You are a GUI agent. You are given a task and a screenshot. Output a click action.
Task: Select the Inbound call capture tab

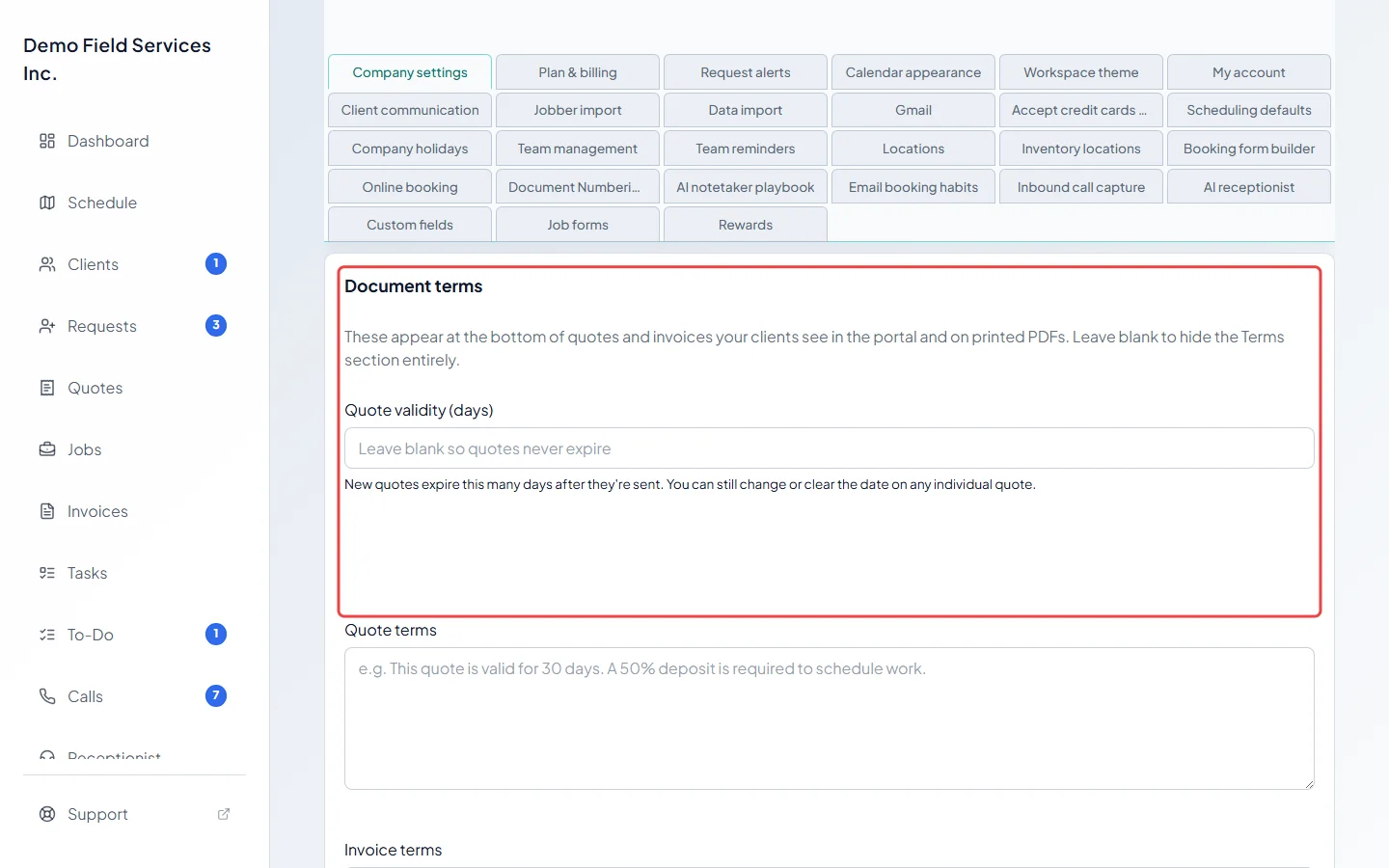click(1081, 187)
